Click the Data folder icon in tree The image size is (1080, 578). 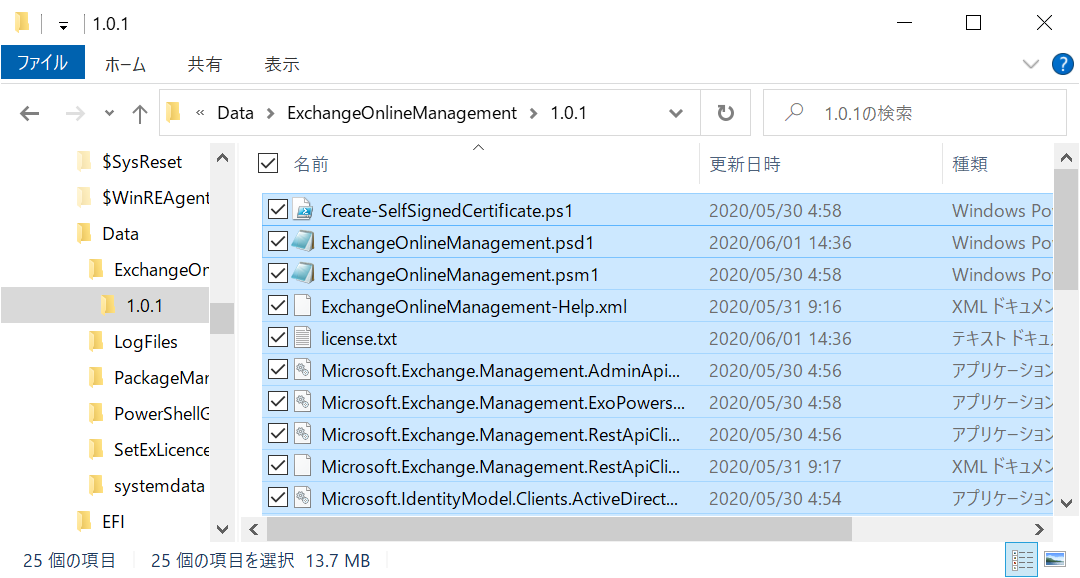pyautogui.click(x=84, y=233)
